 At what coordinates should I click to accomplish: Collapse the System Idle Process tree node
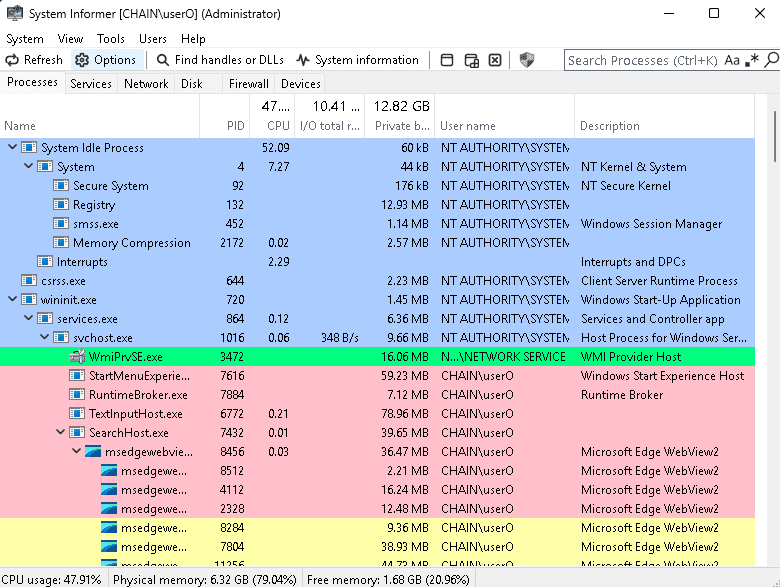pos(12,148)
